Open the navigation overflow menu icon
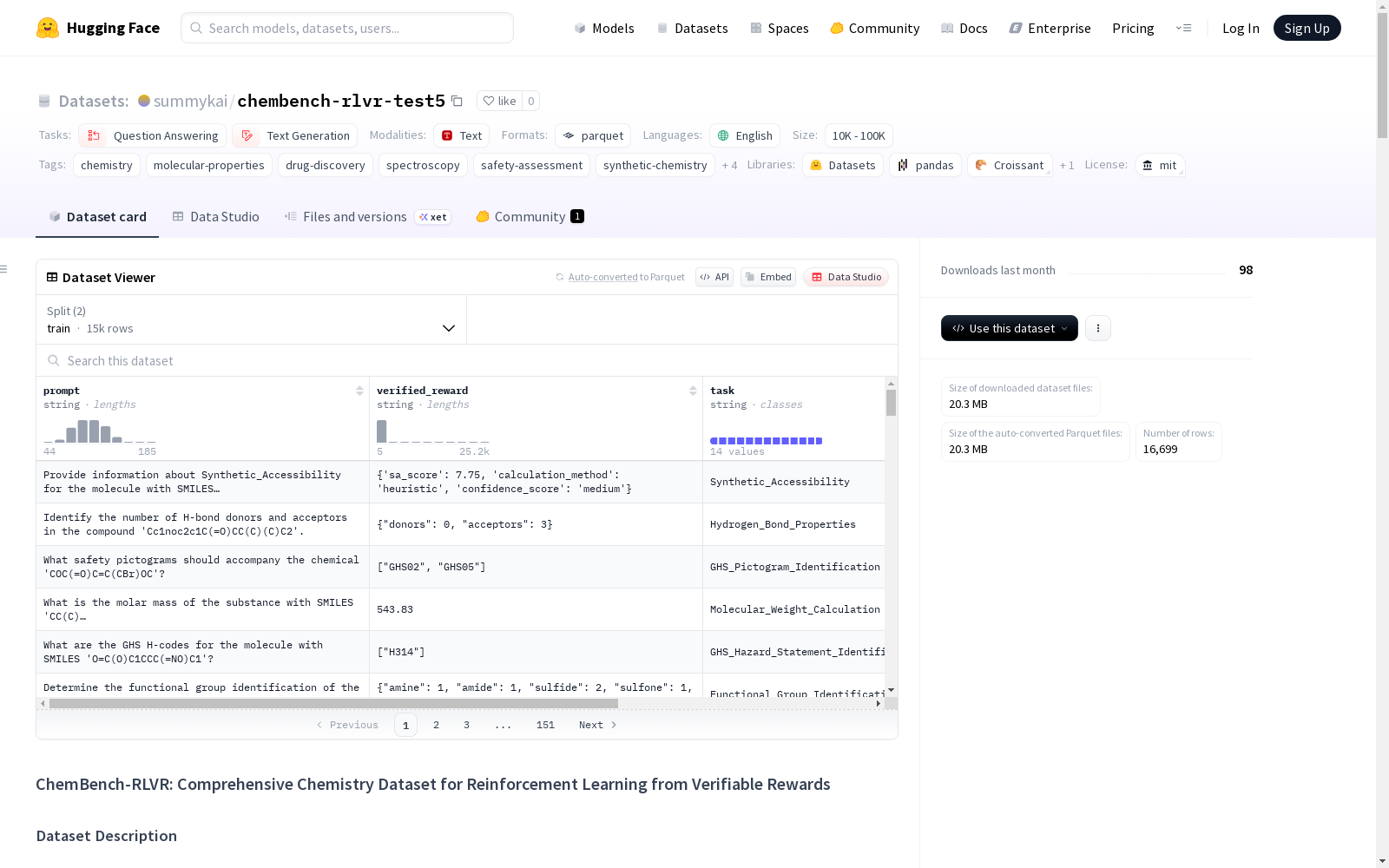Screen dimensions: 1389x868 click(x=1184, y=28)
